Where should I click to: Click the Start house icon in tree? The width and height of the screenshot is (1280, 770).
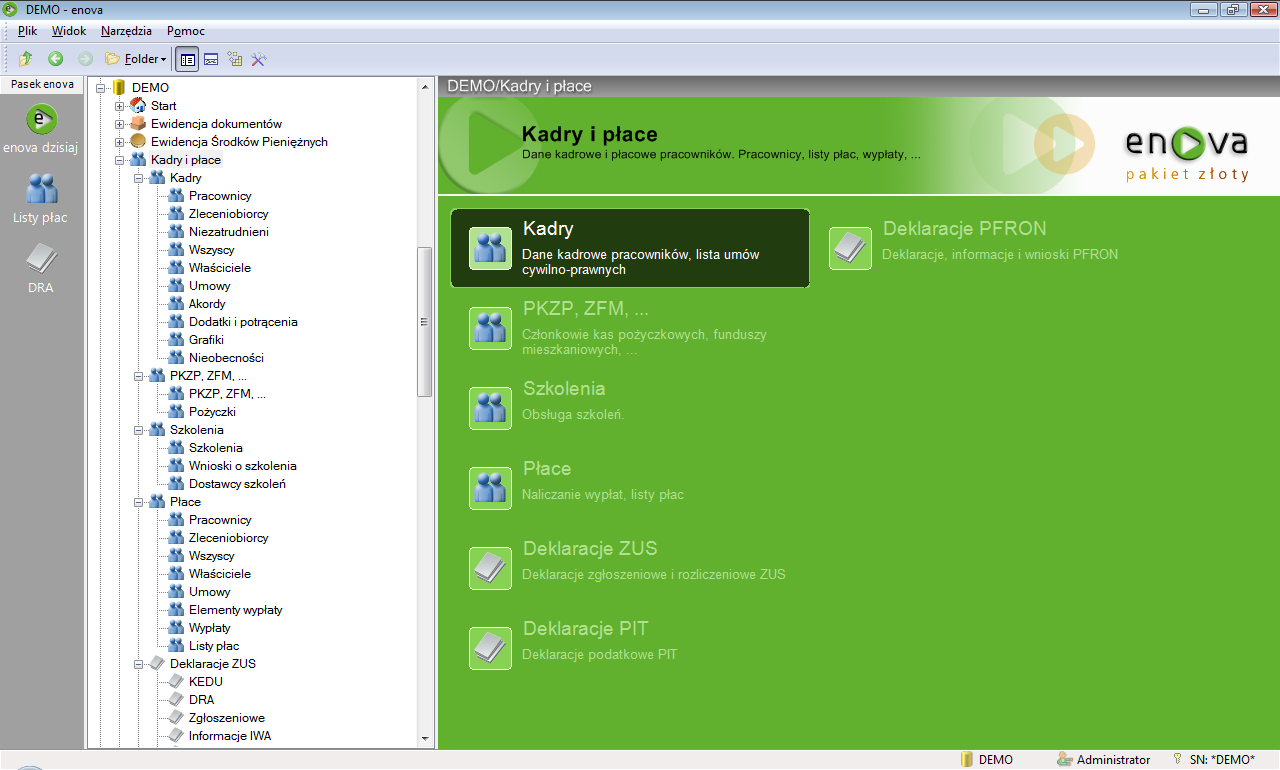[x=138, y=106]
